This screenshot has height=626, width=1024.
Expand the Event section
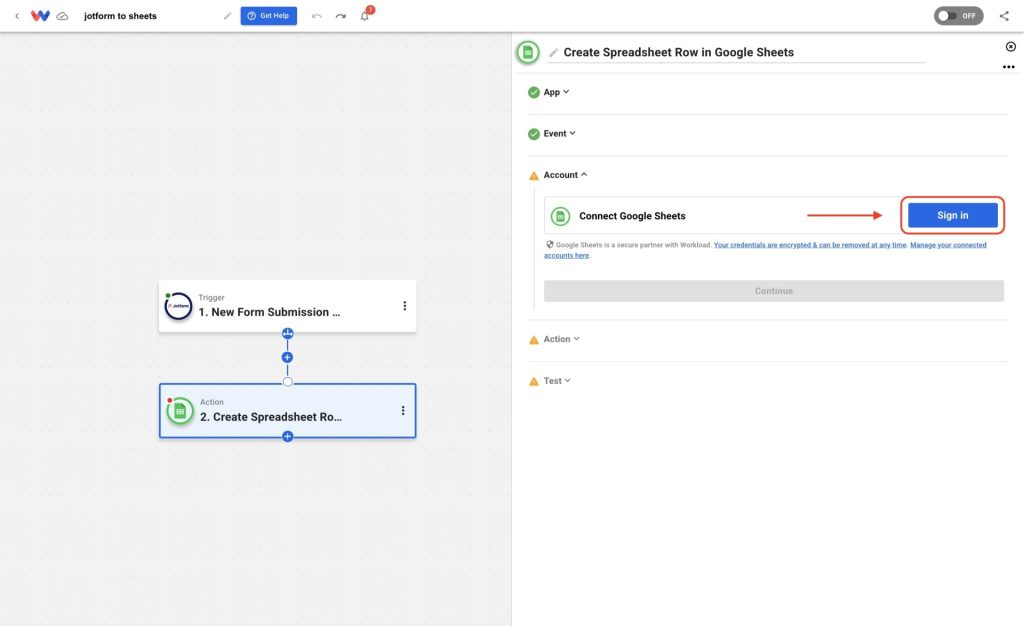click(559, 133)
